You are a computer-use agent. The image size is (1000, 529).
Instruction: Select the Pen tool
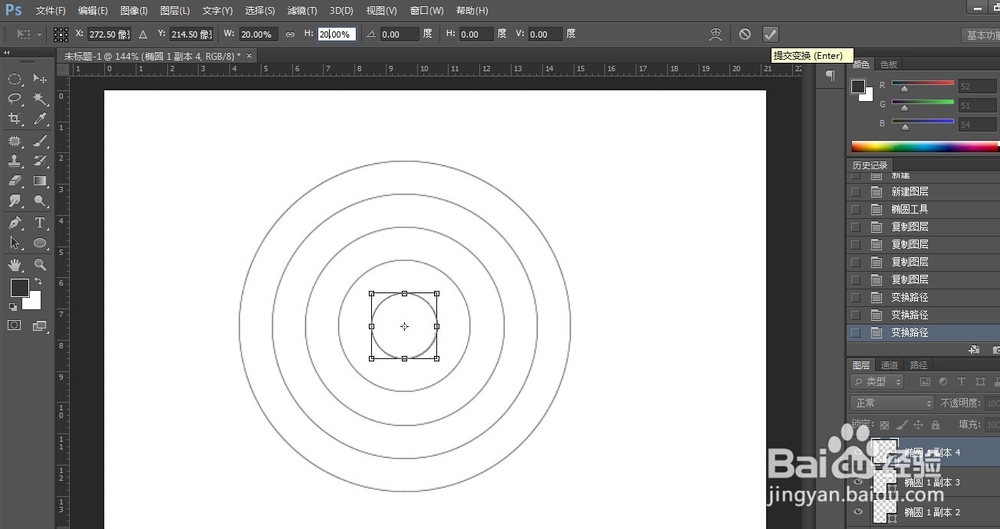(14, 223)
